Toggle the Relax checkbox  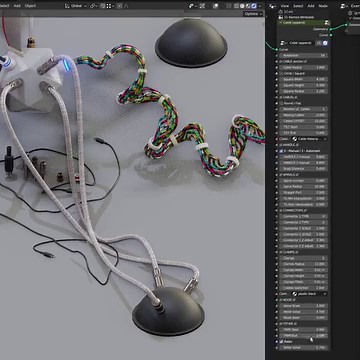(x=281, y=342)
